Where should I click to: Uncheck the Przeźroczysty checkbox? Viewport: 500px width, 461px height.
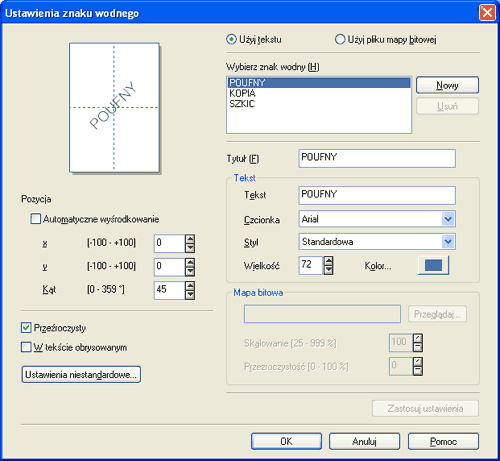(26, 328)
